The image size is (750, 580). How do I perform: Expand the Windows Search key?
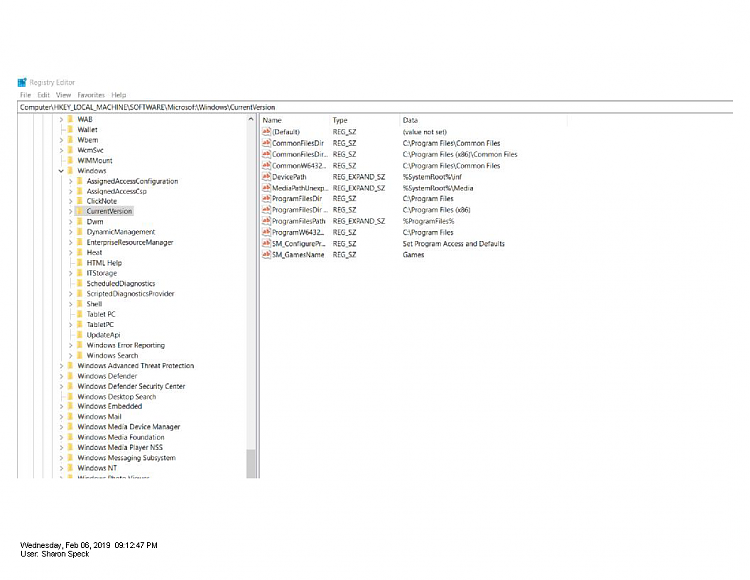coord(70,355)
